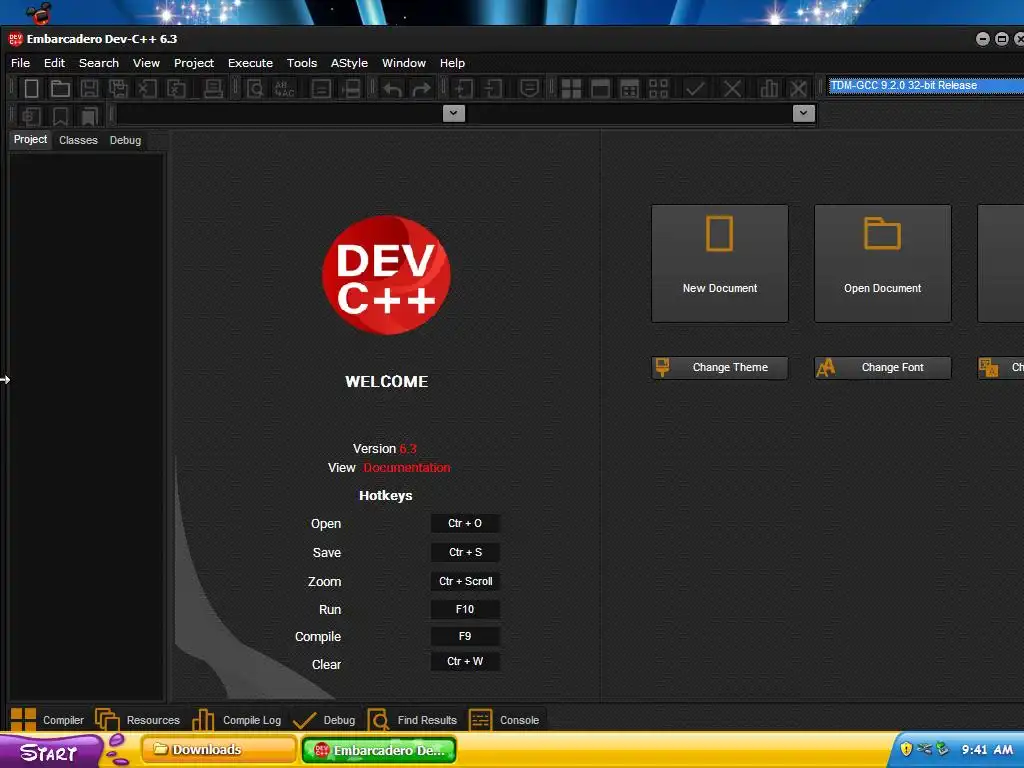This screenshot has width=1024, height=768.
Task: Open the Compiler bottom tab
Action: [48, 720]
